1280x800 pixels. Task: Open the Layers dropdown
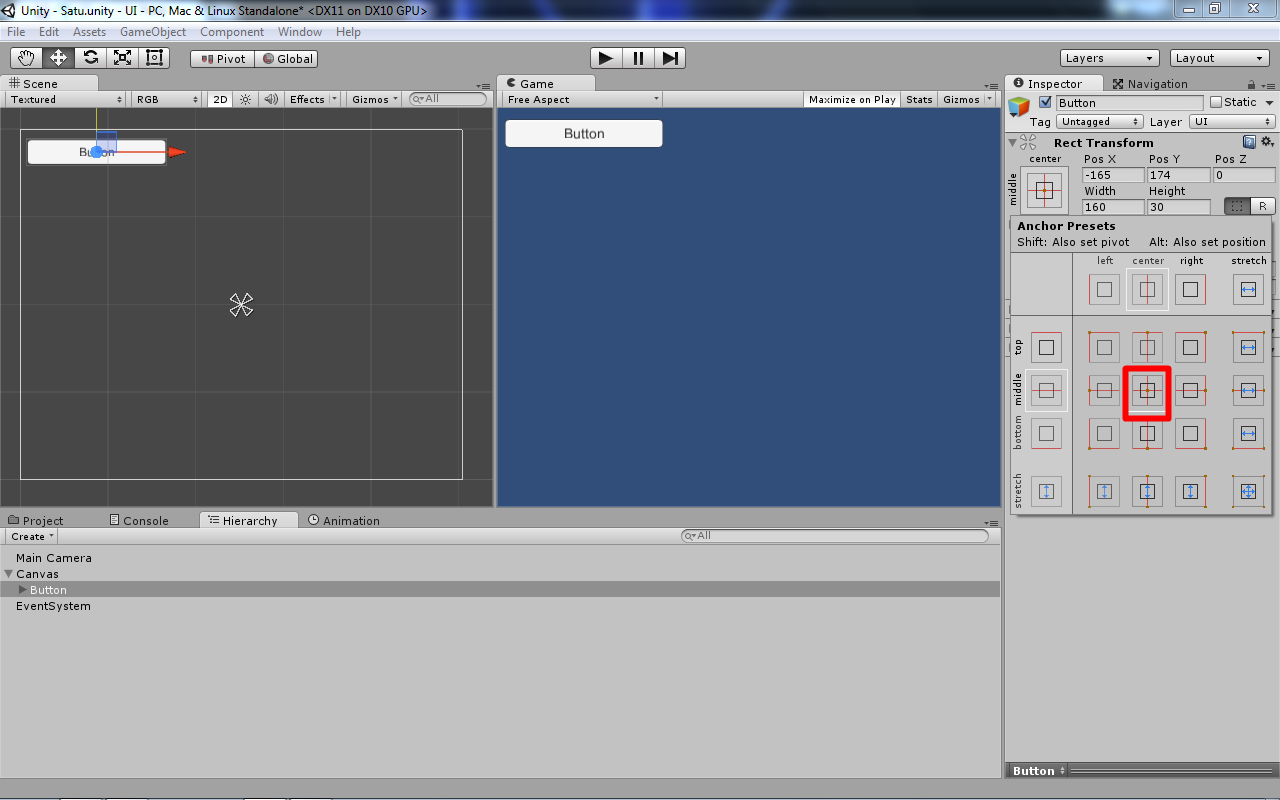(x=1109, y=57)
